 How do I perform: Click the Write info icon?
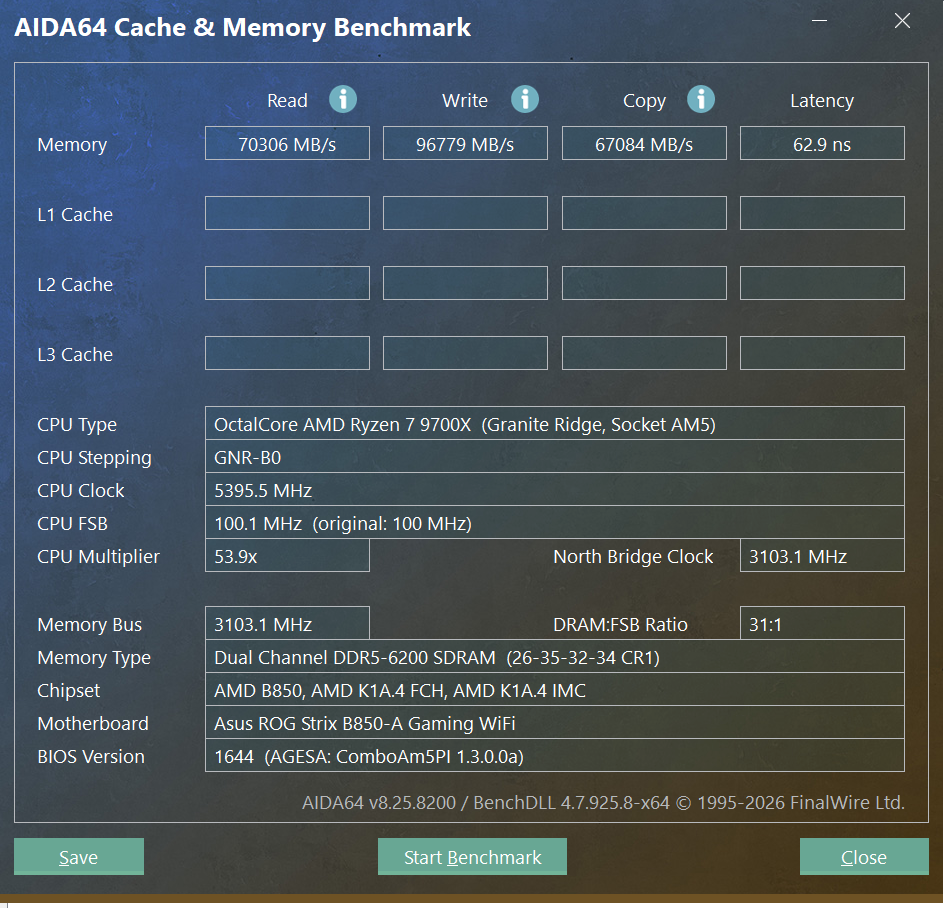point(525,99)
